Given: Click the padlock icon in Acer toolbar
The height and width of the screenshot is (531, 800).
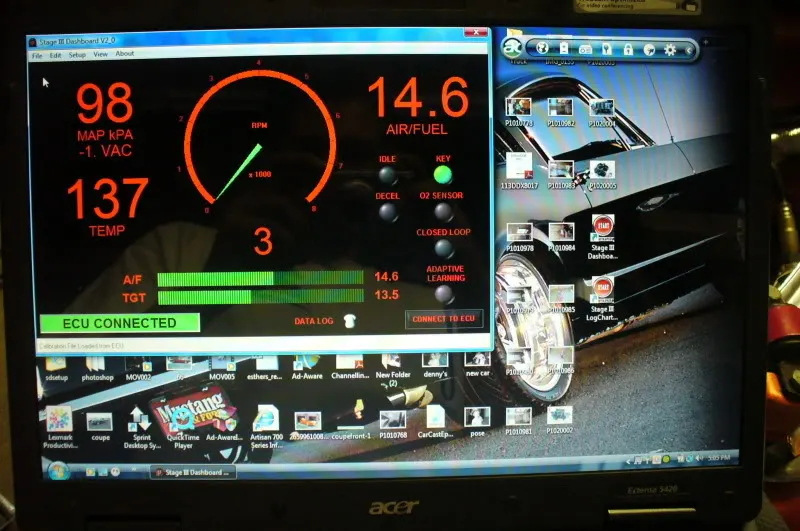Looking at the screenshot, I should coord(628,49).
